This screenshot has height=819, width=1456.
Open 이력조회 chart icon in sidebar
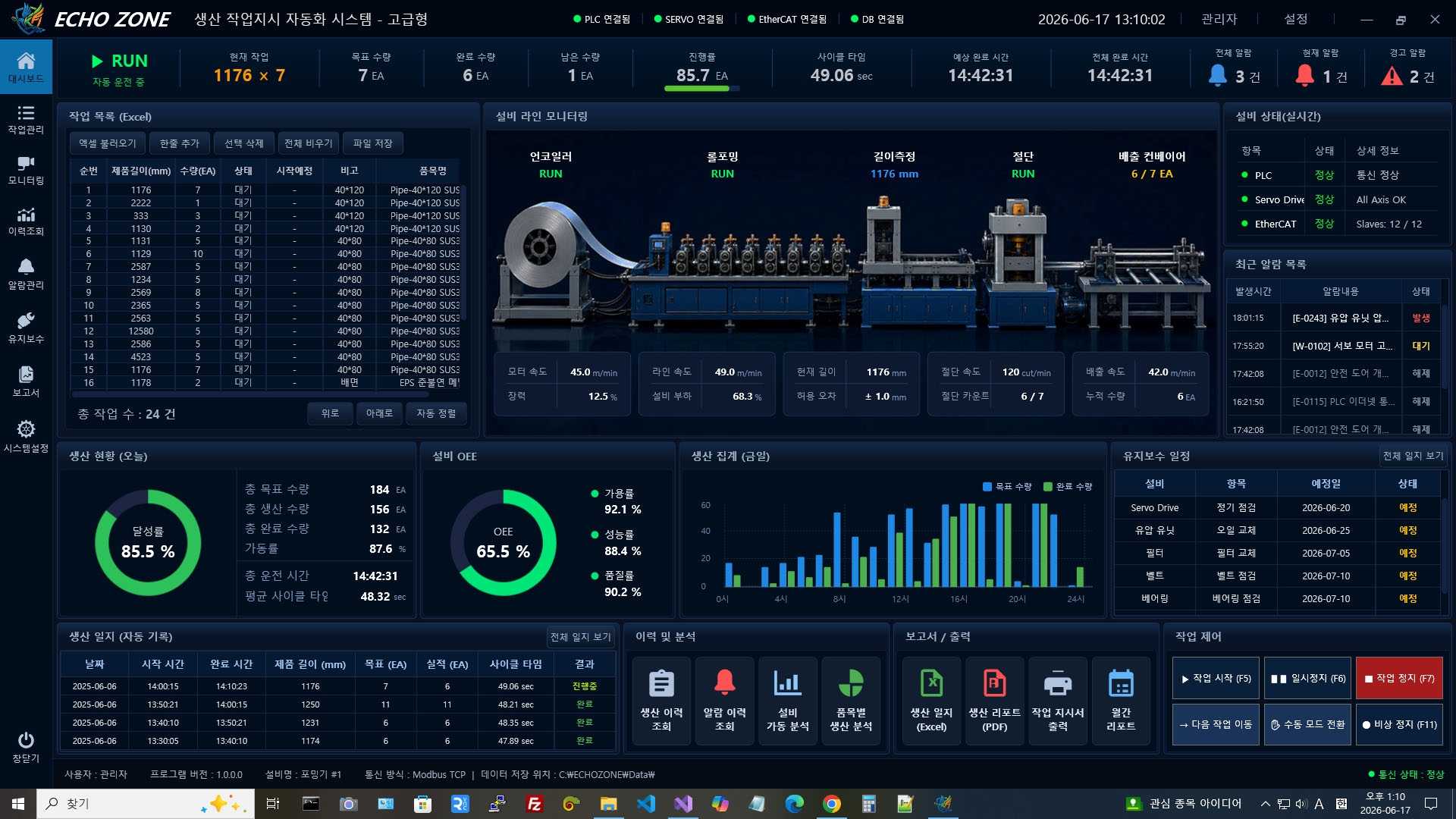click(x=26, y=221)
